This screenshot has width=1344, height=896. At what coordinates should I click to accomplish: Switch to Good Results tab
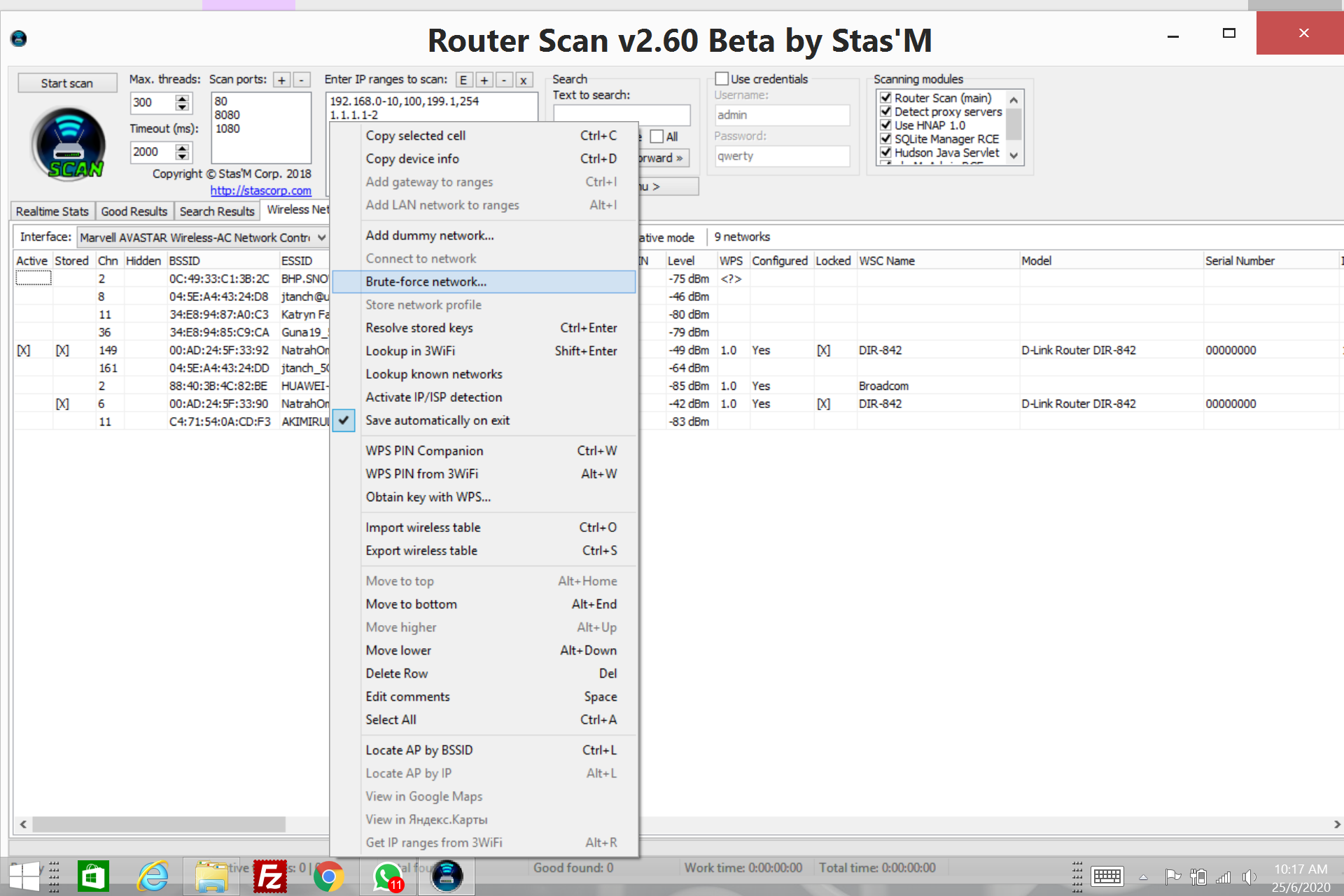[x=134, y=211]
